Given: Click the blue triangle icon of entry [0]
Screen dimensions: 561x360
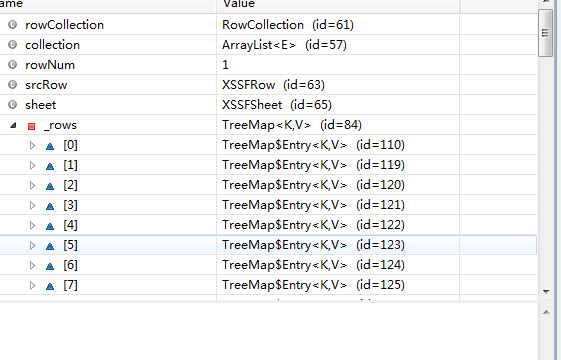Looking at the screenshot, I should [50, 146].
